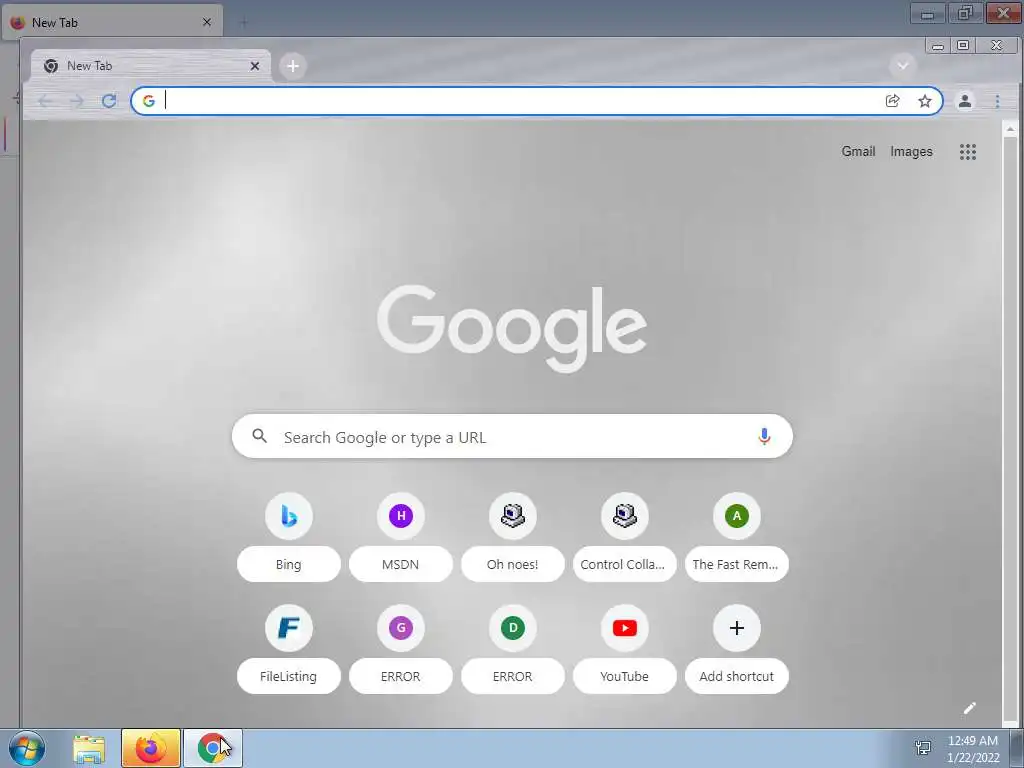The width and height of the screenshot is (1024, 768).
Task: Click the Chrome back arrow
Action: pos(45,101)
